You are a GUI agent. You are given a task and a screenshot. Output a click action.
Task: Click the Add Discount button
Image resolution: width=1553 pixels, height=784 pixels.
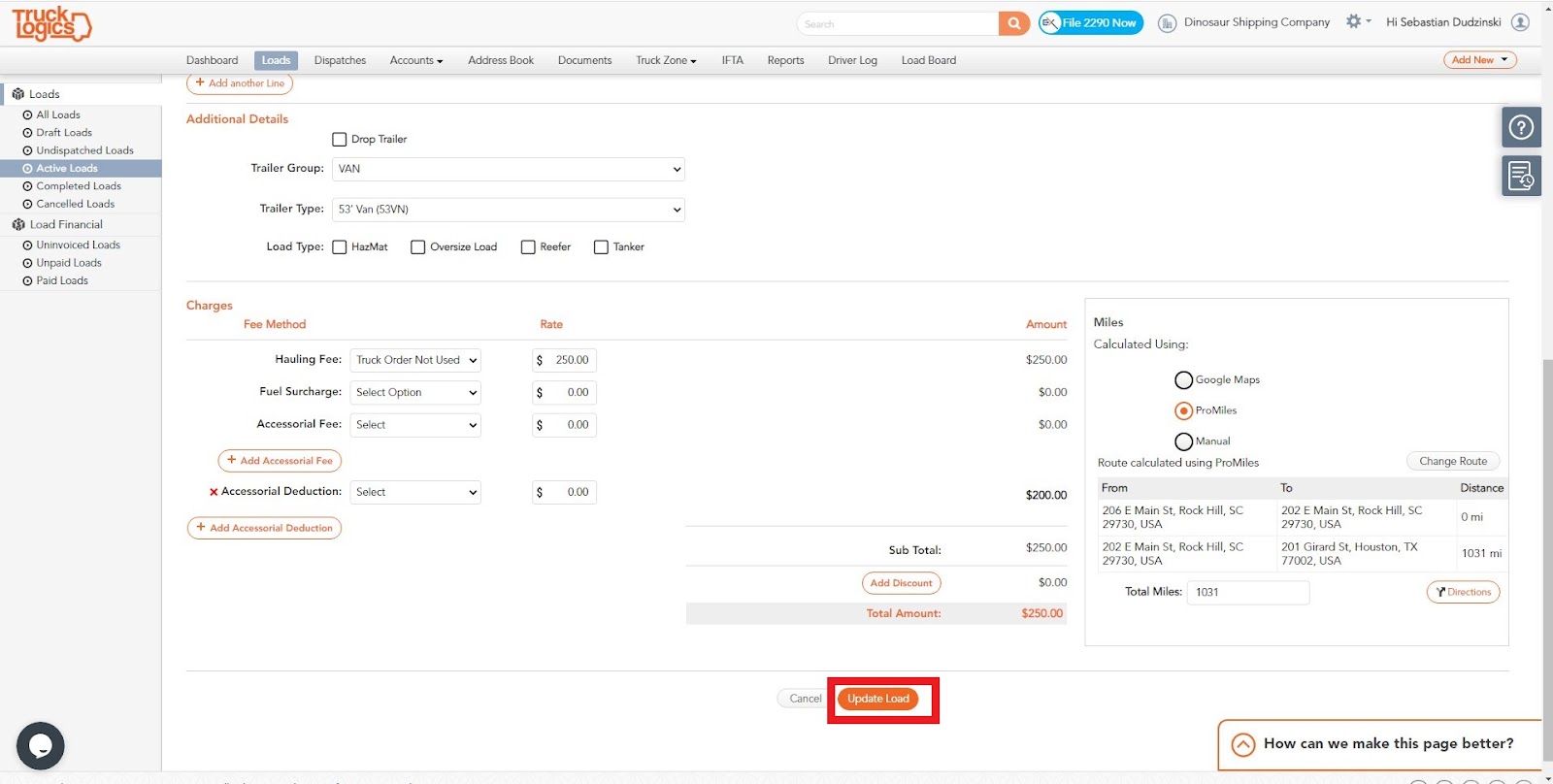[x=901, y=583]
